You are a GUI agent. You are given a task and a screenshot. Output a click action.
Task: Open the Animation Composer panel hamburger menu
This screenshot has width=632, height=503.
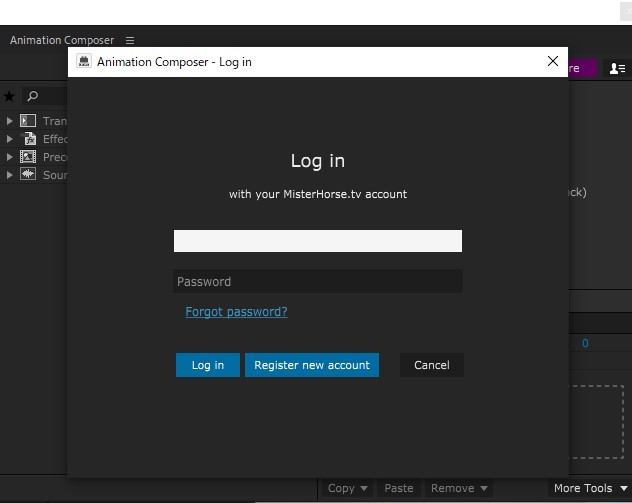coord(130,40)
